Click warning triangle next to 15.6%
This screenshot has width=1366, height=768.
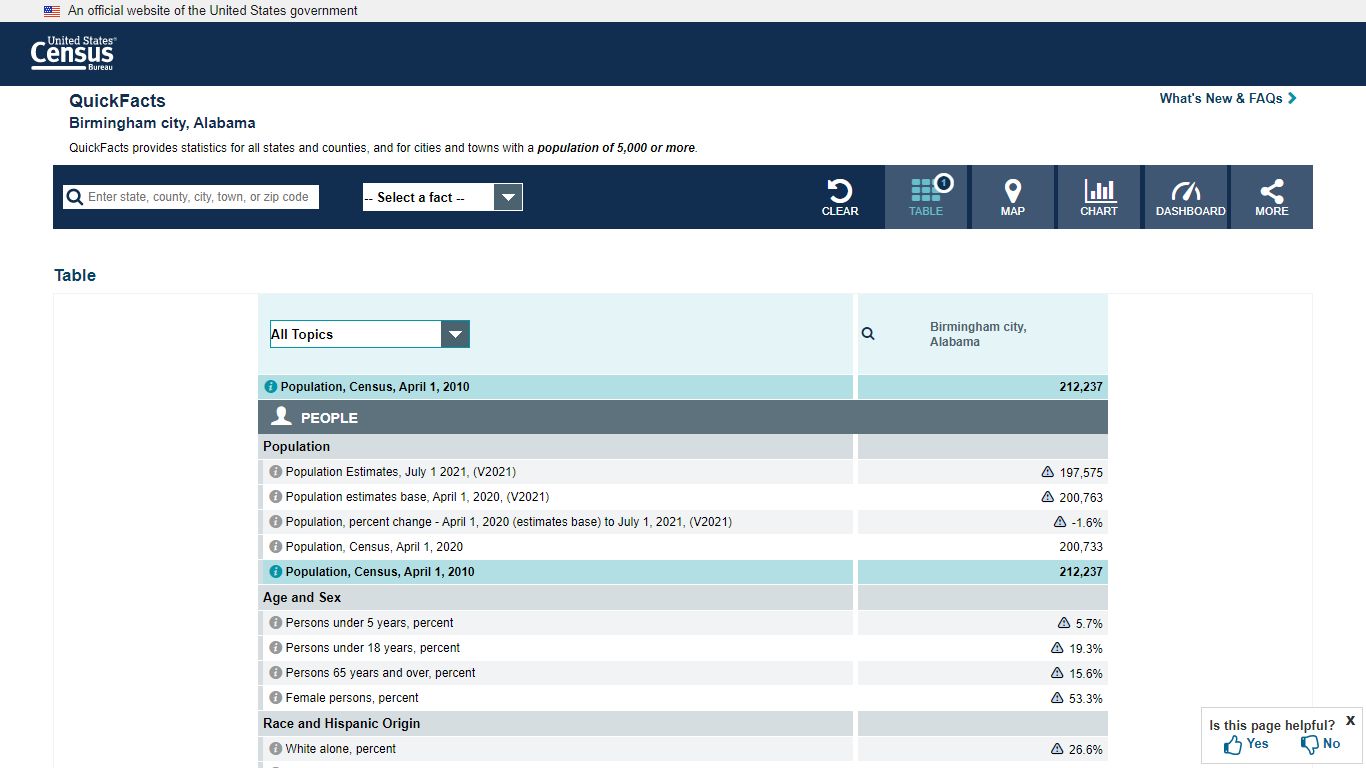tap(1057, 673)
